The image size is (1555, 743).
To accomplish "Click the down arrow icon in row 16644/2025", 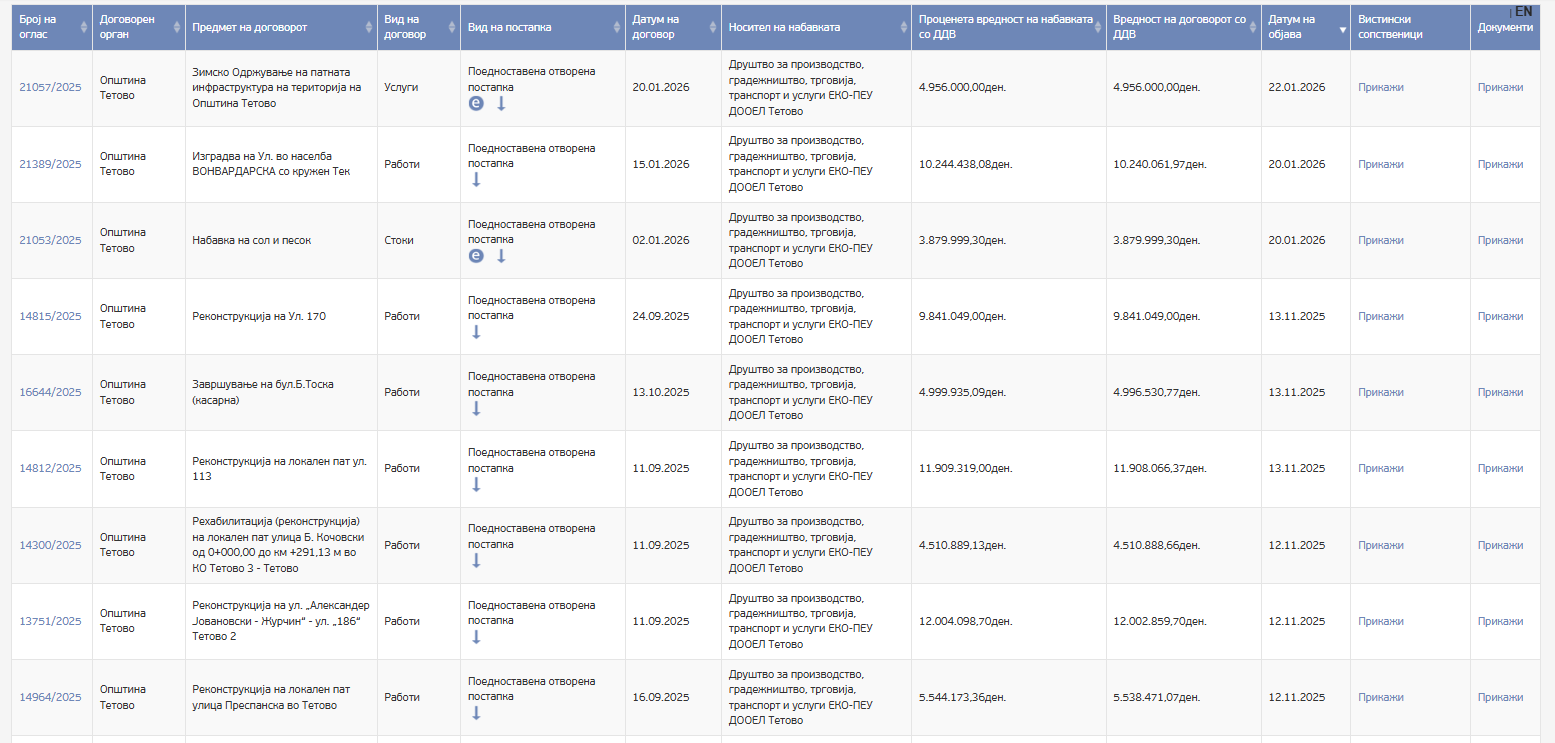I will click(x=476, y=408).
